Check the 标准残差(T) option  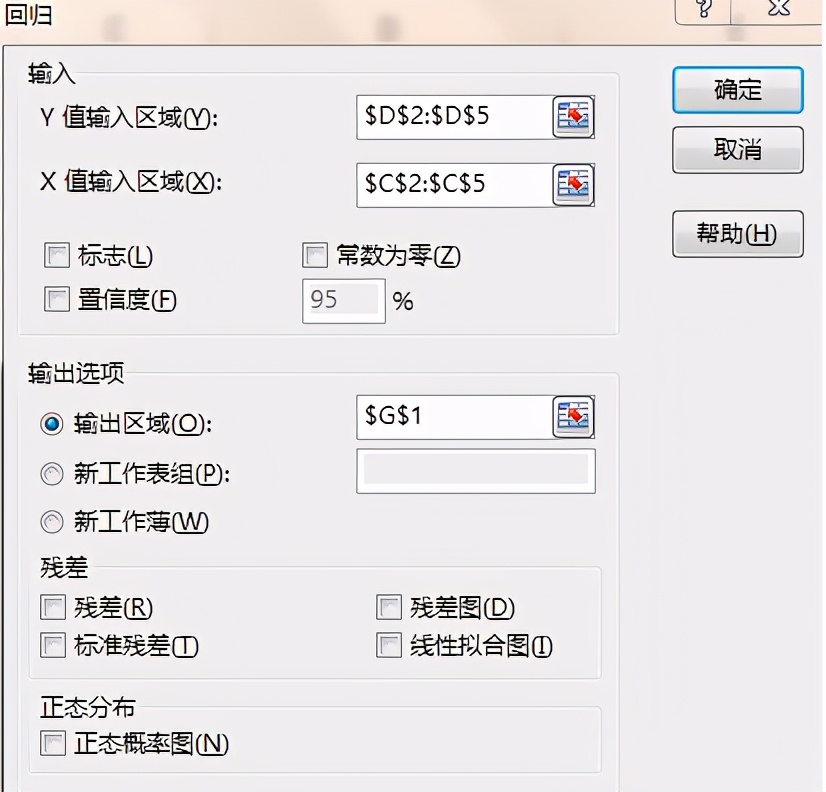(52, 647)
